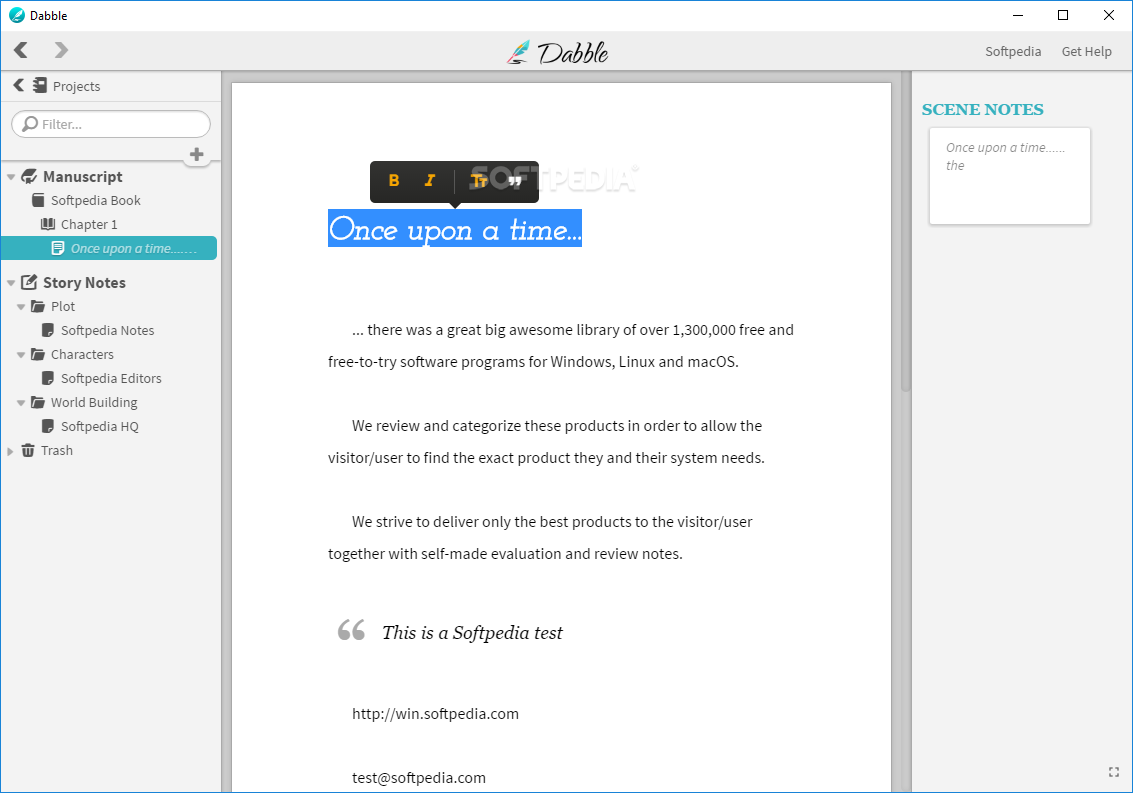Click the Softpedia Editors note icon
The width and height of the screenshot is (1133, 793).
48,378
